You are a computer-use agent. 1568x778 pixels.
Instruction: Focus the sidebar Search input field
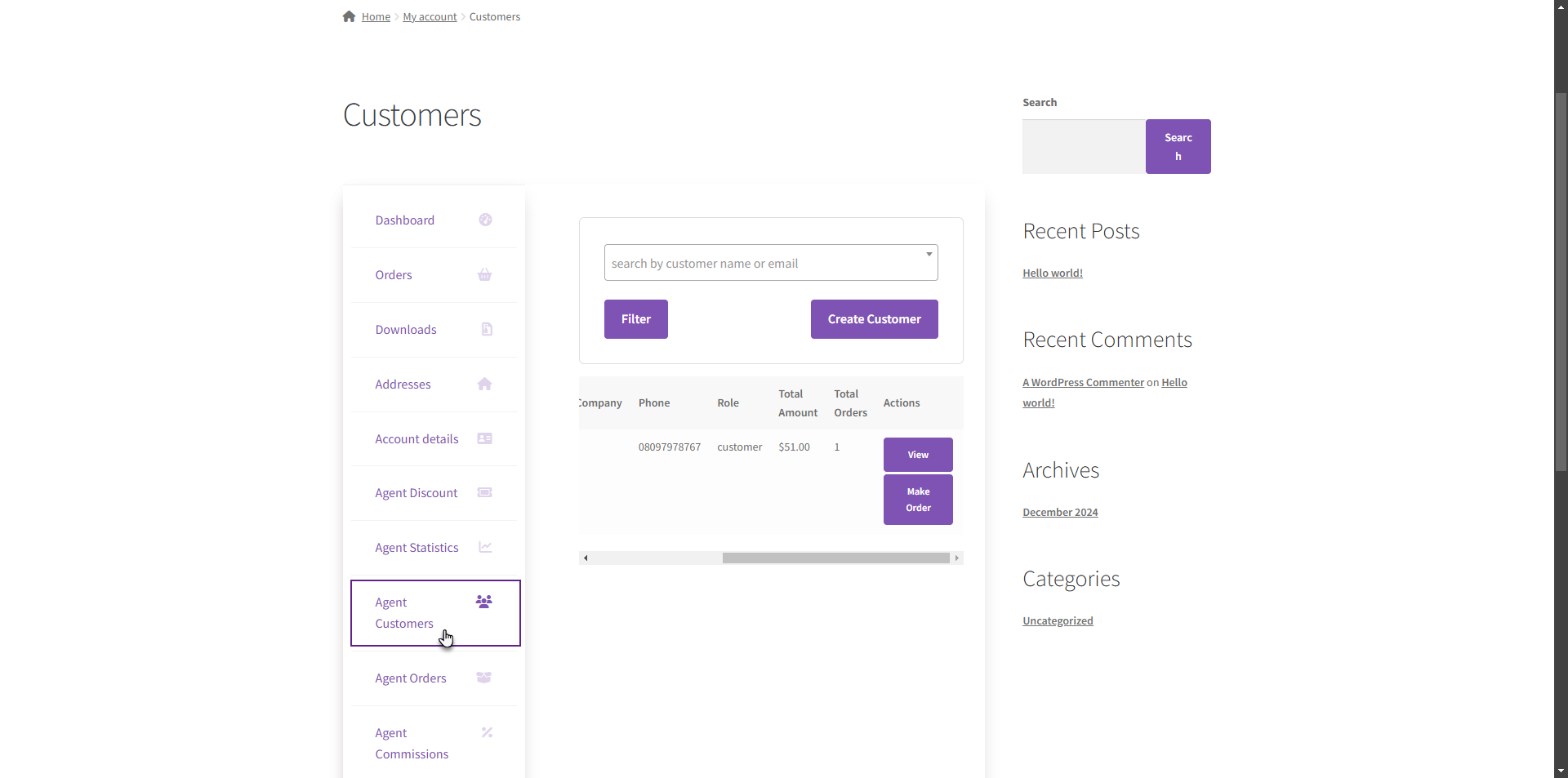tap(1084, 147)
